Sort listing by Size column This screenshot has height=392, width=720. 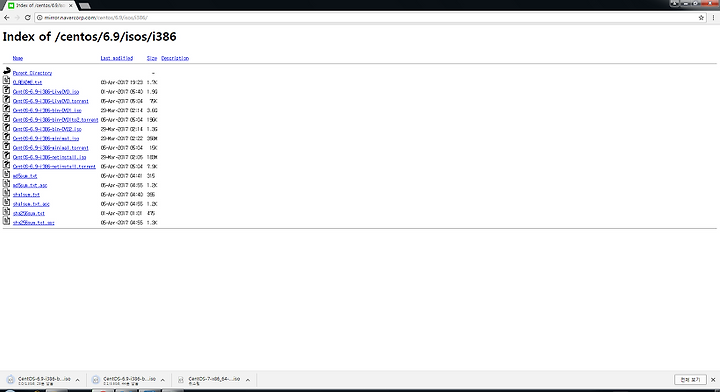(152, 58)
